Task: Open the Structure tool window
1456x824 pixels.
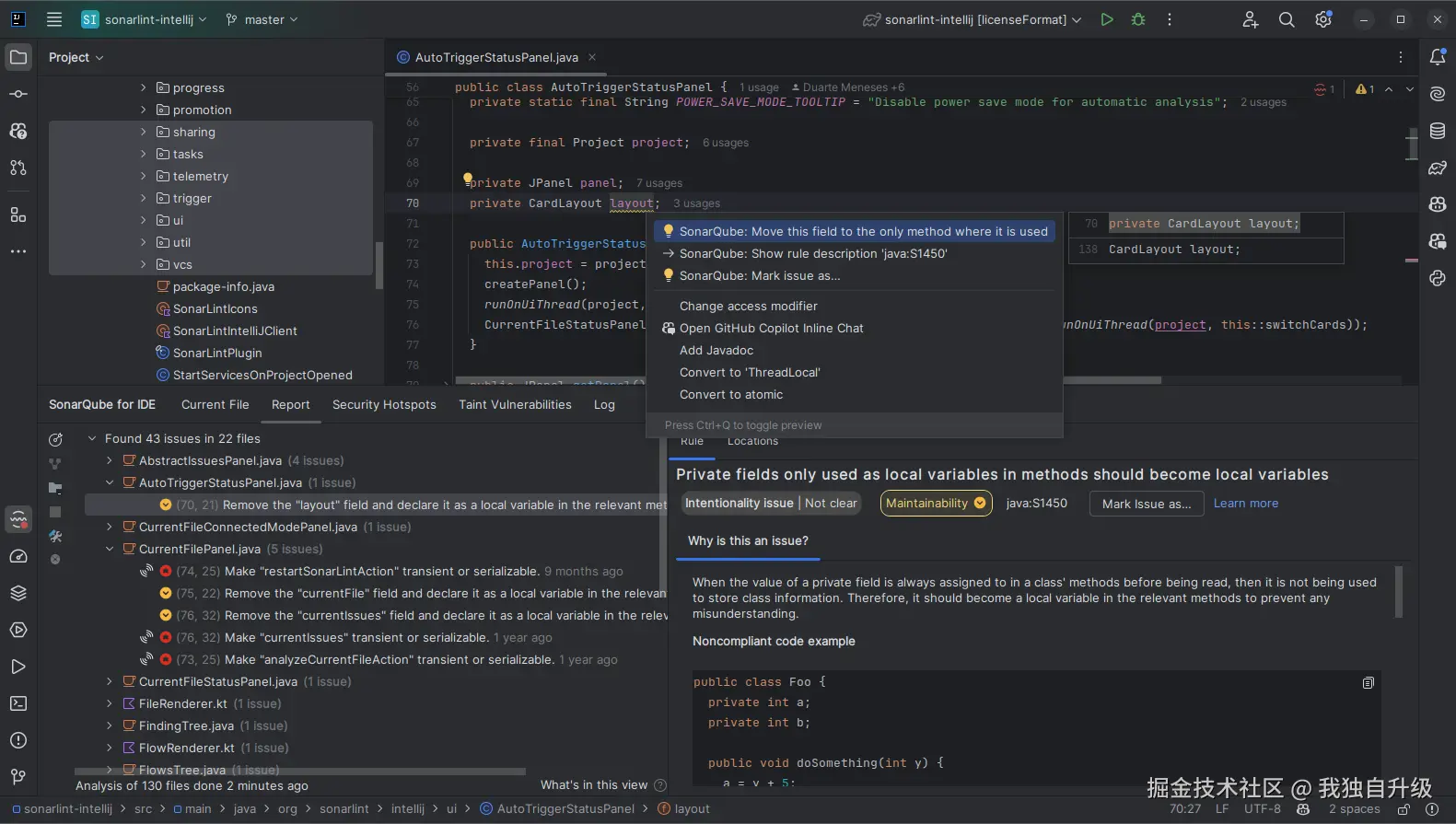Action: [x=18, y=215]
